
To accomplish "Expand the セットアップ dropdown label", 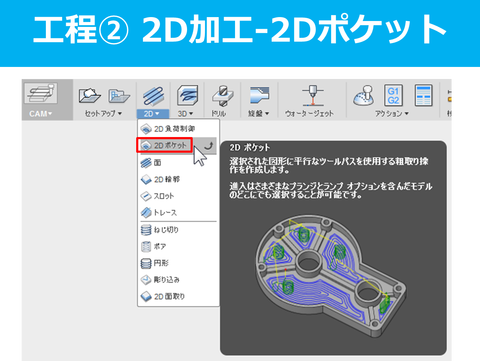I will click(x=103, y=114).
